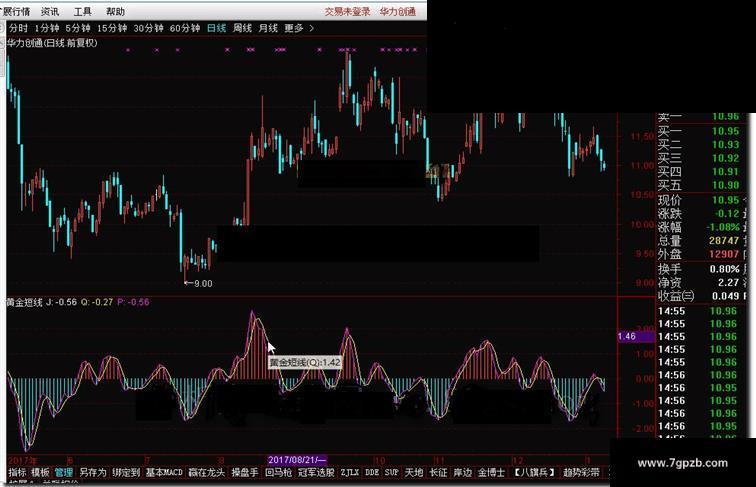756x487 pixels.
Task: Click the 模板 button in the bottom bar
Action: pyautogui.click(x=40, y=473)
